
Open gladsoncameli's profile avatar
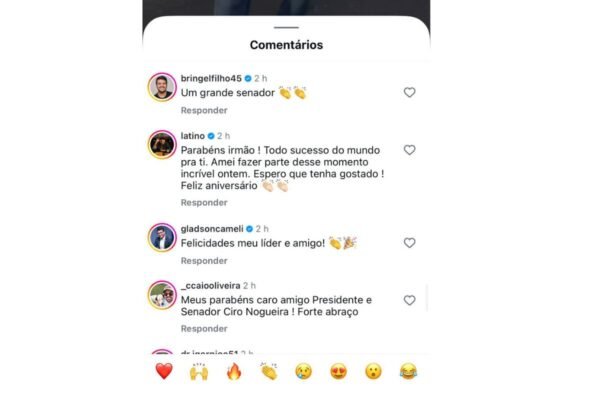[x=162, y=237]
